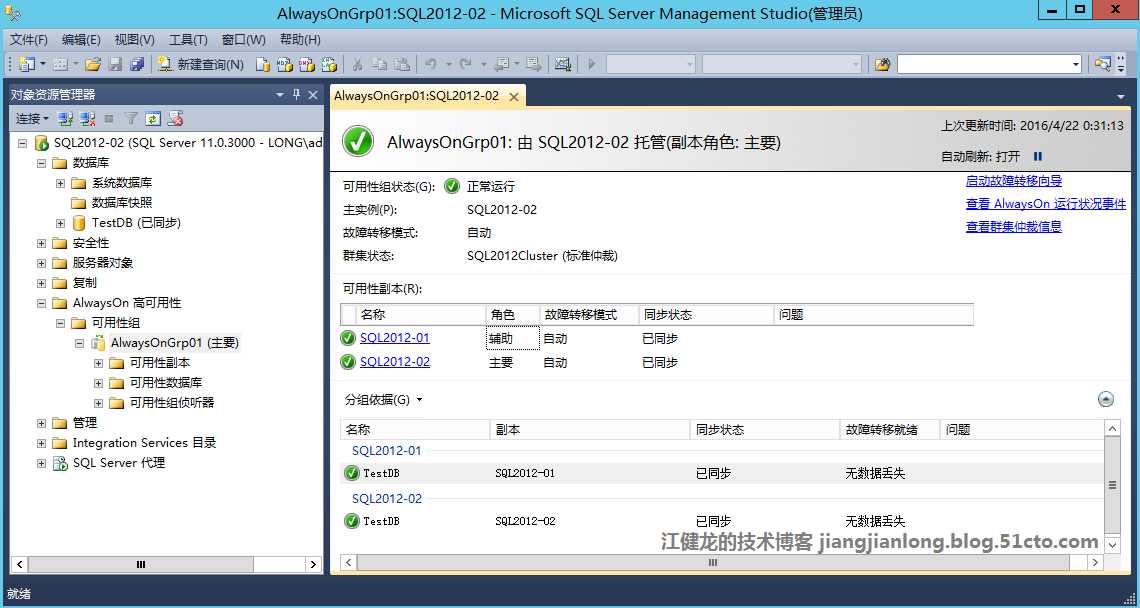Select the 可用性数据库 folder
Image resolution: width=1140 pixels, height=608 pixels.
click(x=166, y=383)
